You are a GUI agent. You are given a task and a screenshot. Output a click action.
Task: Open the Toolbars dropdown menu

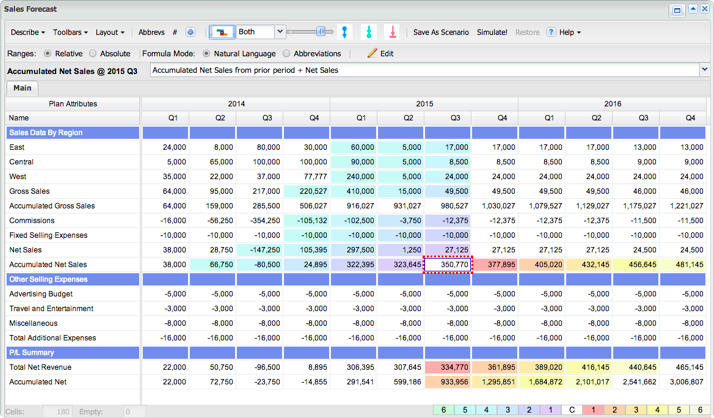coord(70,32)
